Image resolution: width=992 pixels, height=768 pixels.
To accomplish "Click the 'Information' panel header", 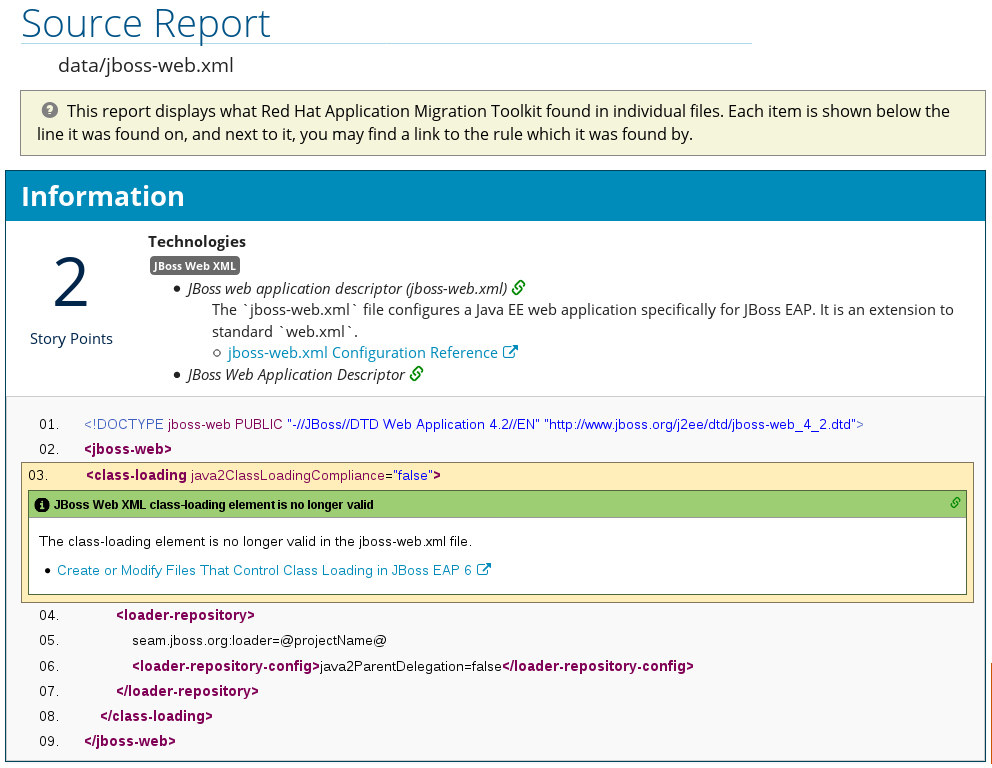I will coord(103,196).
